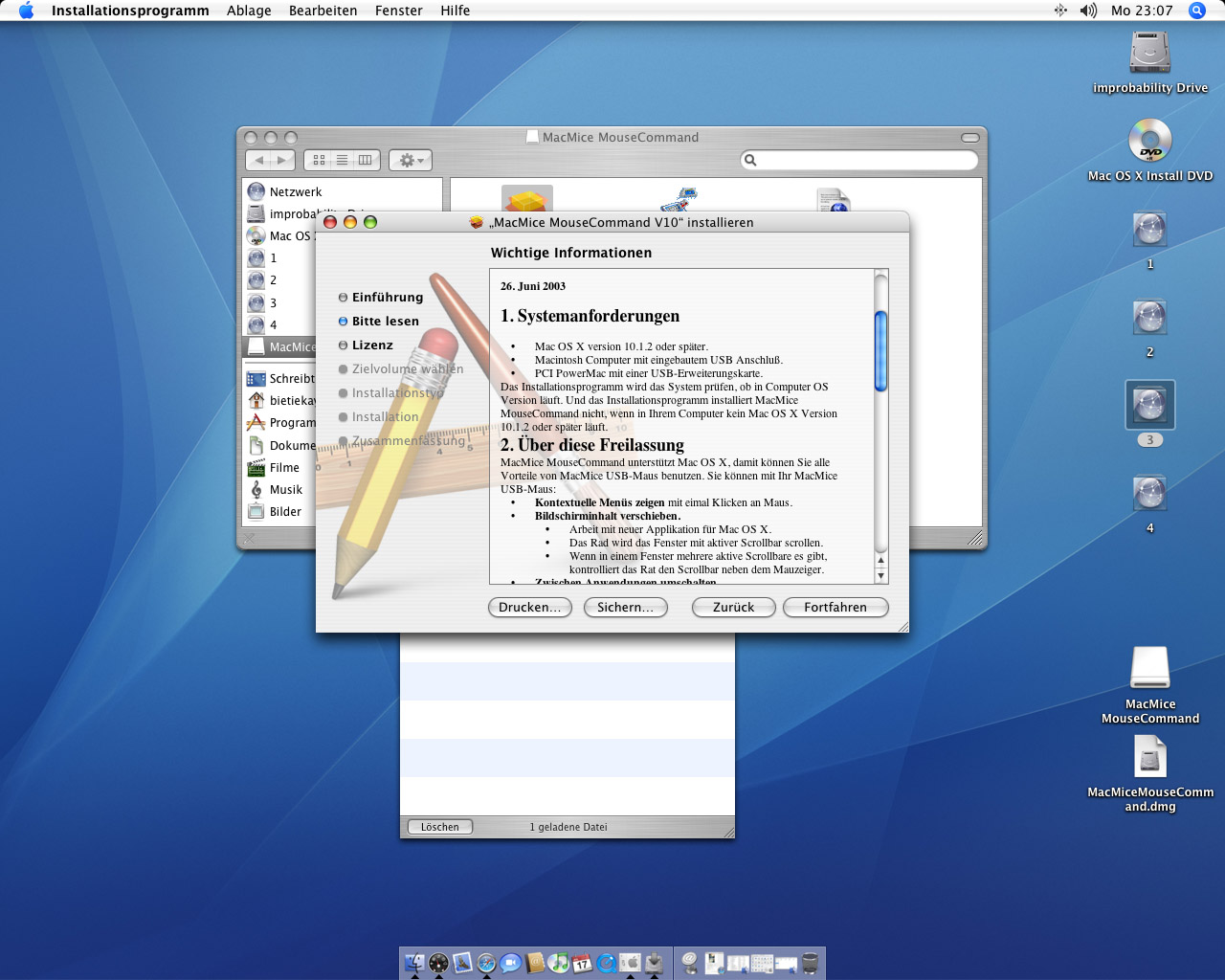
Task: Switch Finder to icon view
Action: click(319, 161)
